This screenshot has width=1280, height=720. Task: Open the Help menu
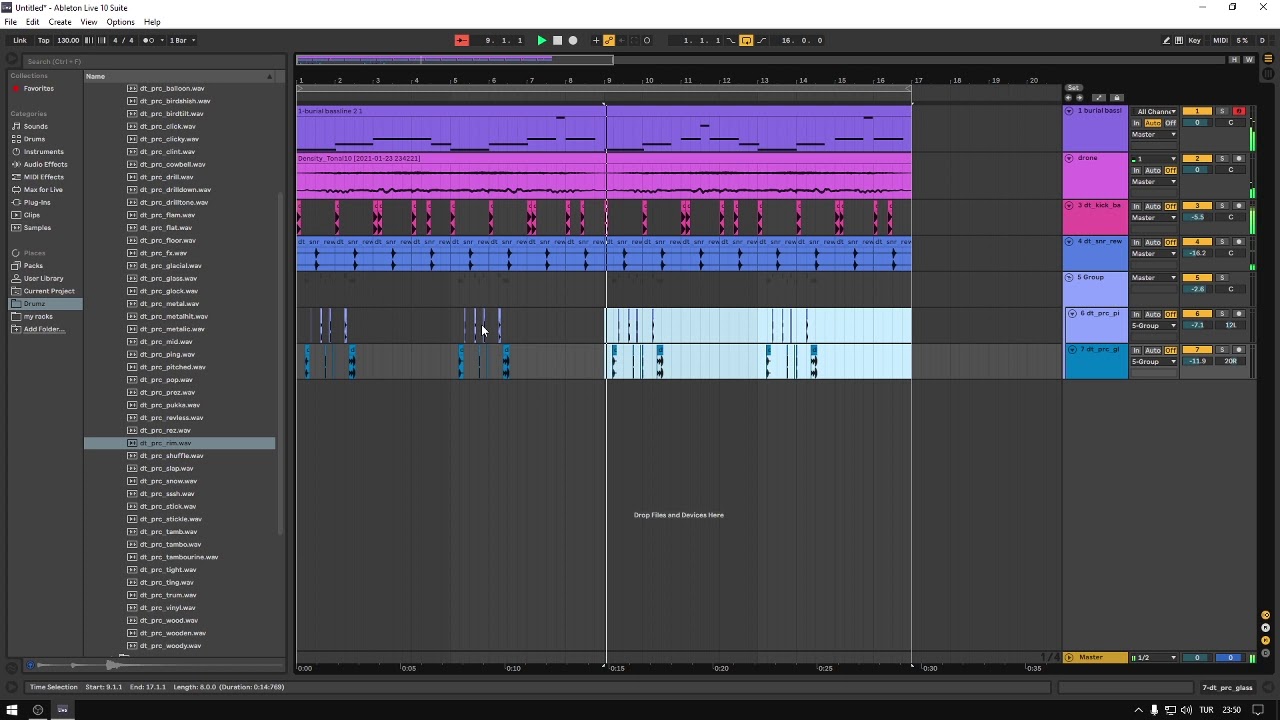152,22
